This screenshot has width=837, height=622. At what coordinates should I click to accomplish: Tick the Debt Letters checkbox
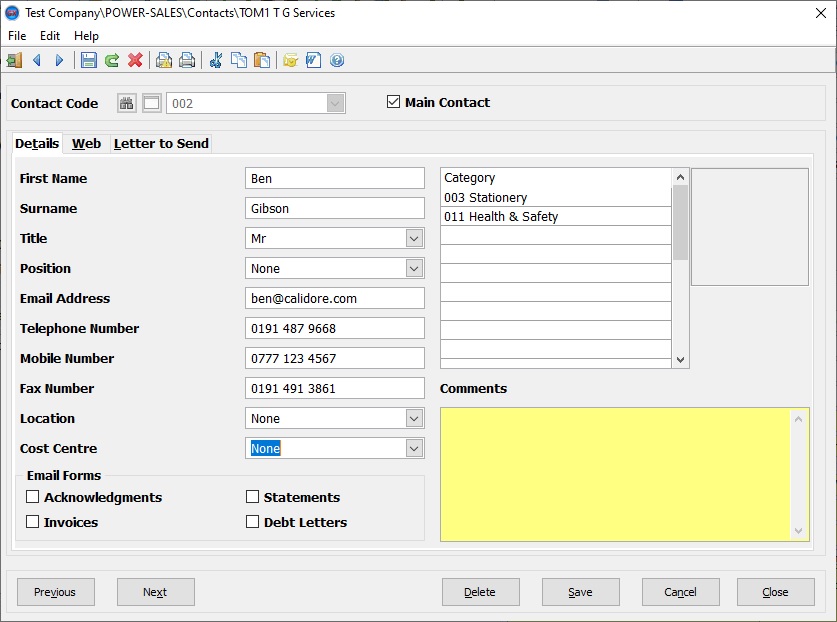click(253, 522)
